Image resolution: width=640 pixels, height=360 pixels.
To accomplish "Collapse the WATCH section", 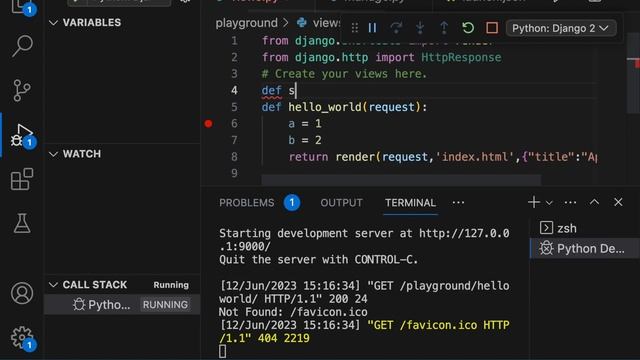I will tap(53, 154).
